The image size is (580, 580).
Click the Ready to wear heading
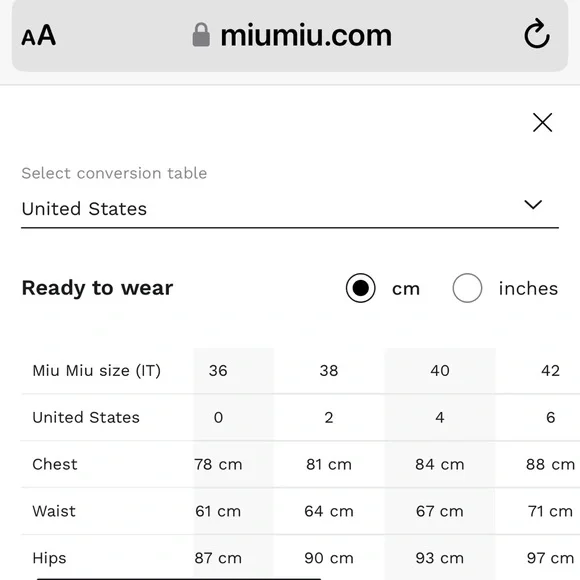tap(97, 288)
